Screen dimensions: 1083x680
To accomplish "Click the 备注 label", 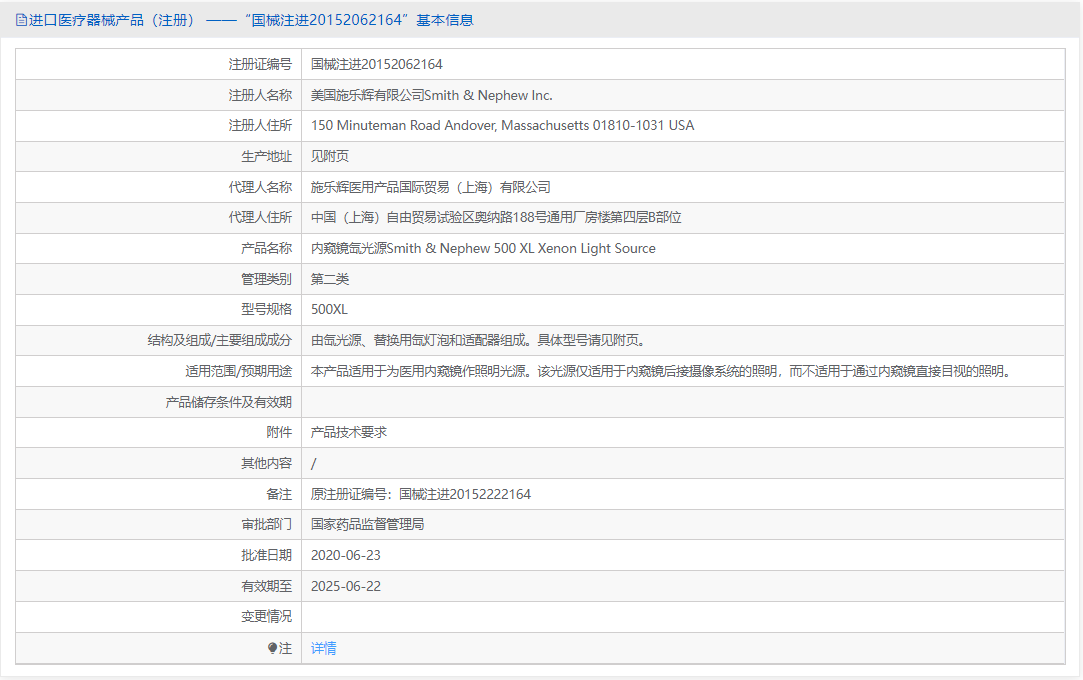I will point(279,494).
